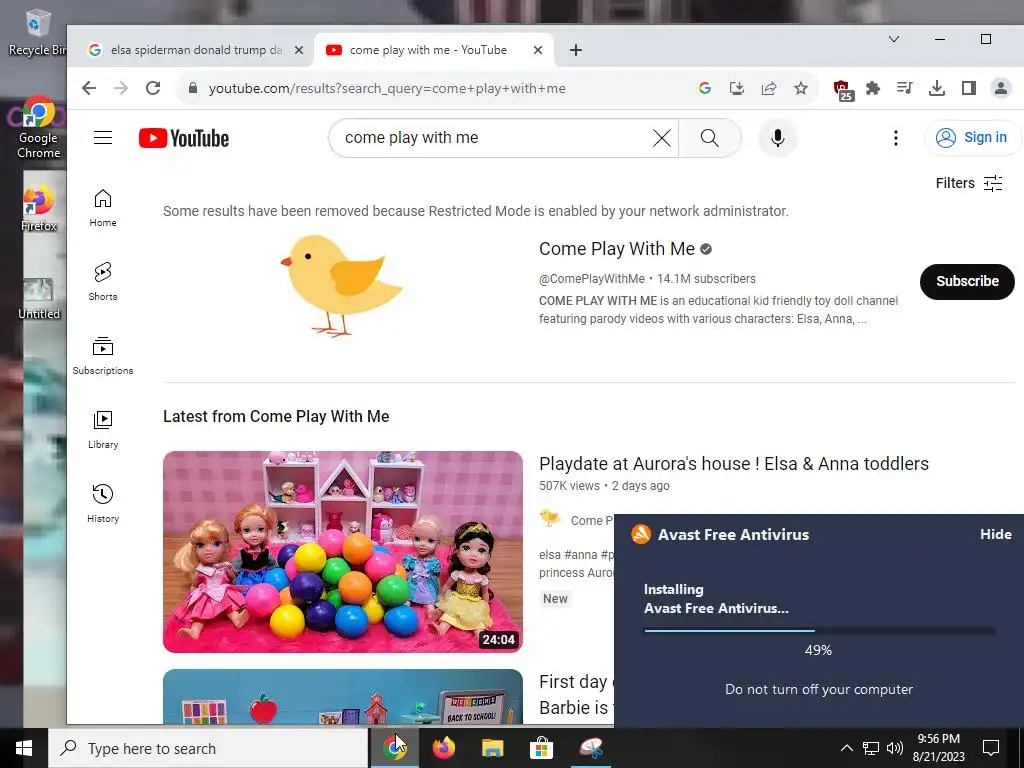This screenshot has width=1024, height=768.
Task: Open network status in system tray
Action: 871,748
